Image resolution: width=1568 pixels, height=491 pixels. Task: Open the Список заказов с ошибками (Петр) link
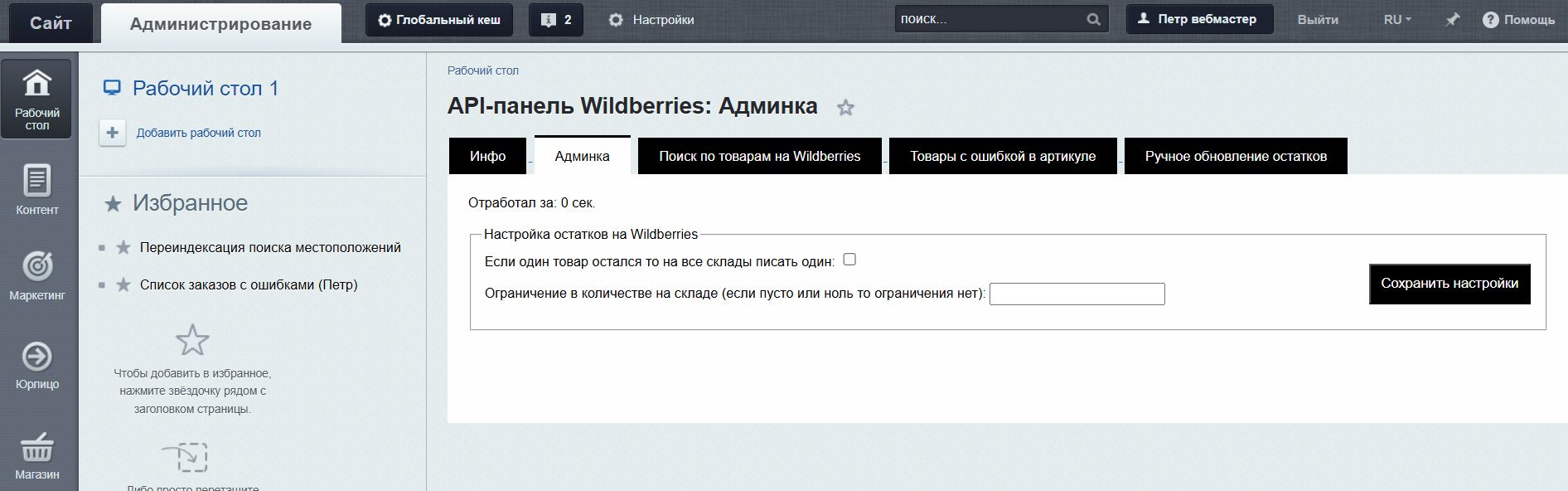coord(249,284)
